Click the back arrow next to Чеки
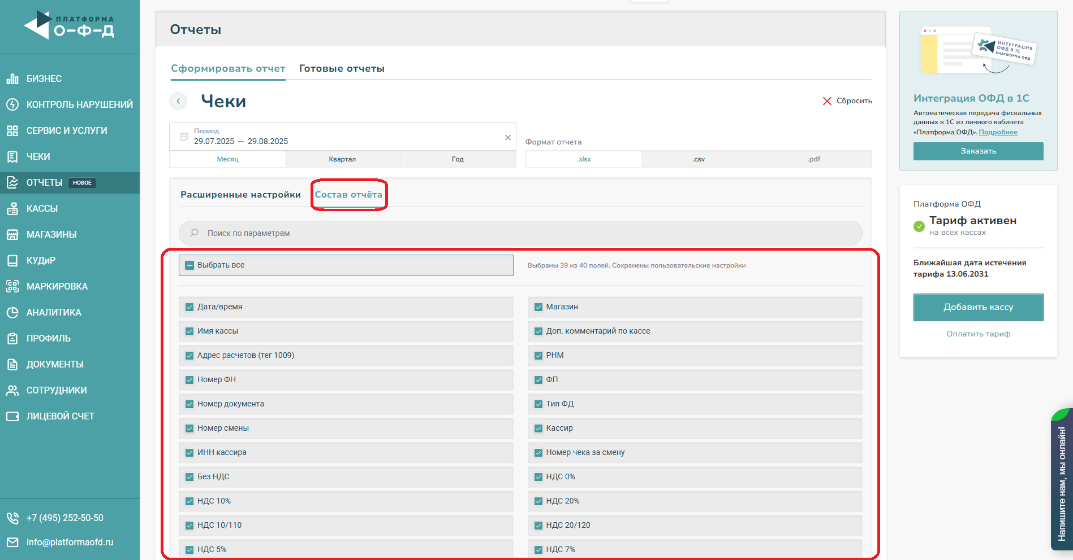 (179, 101)
